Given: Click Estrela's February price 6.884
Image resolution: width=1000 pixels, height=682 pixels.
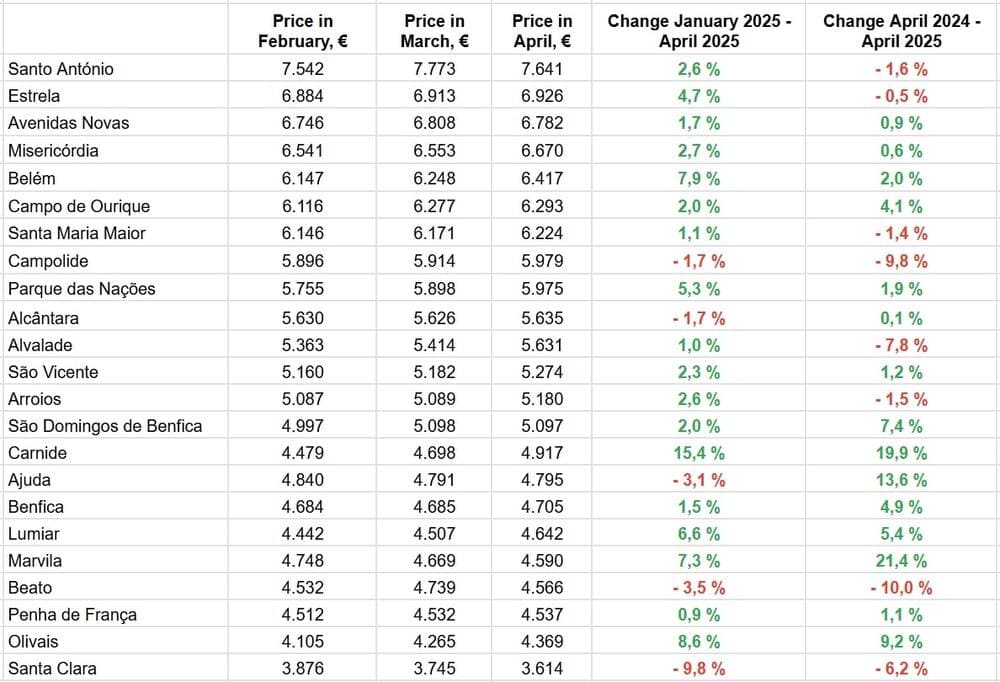Looking at the screenshot, I should pyautogui.click(x=302, y=96).
